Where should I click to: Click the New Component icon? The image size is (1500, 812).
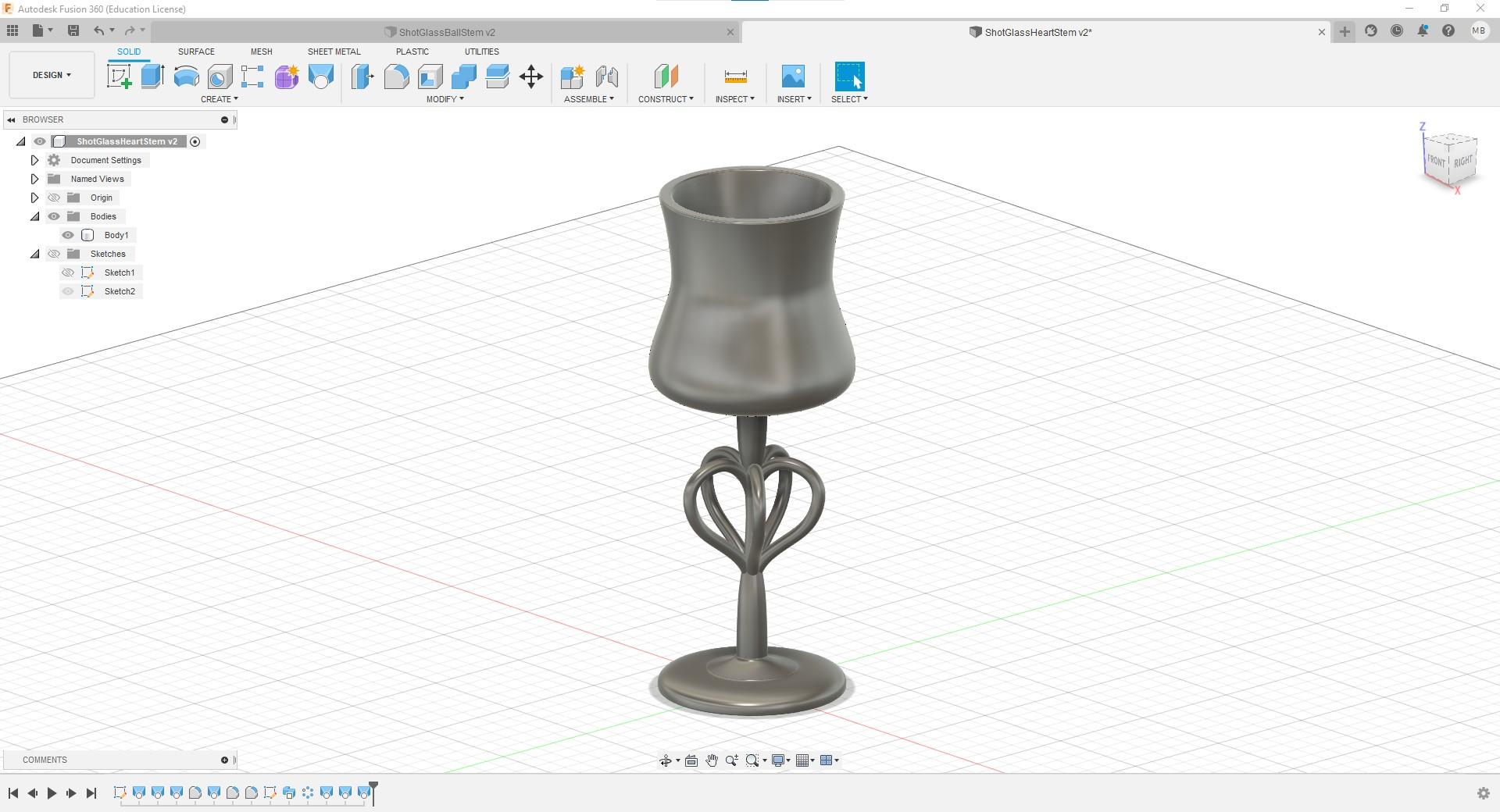573,77
